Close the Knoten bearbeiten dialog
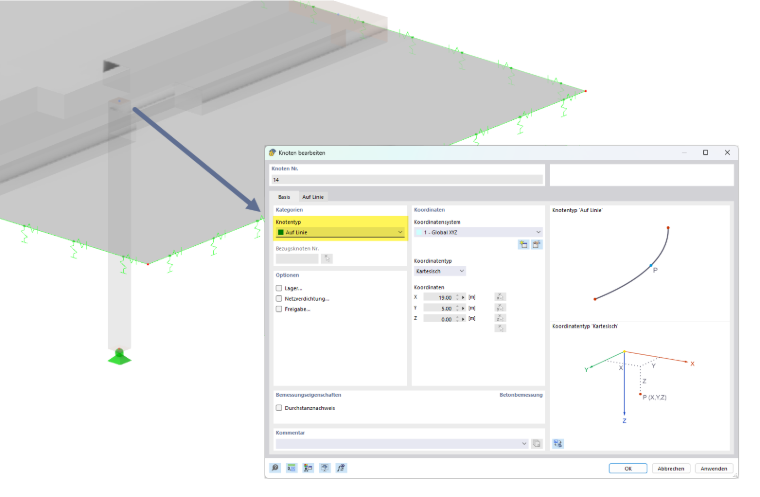This screenshot has width=760, height=497. click(727, 153)
